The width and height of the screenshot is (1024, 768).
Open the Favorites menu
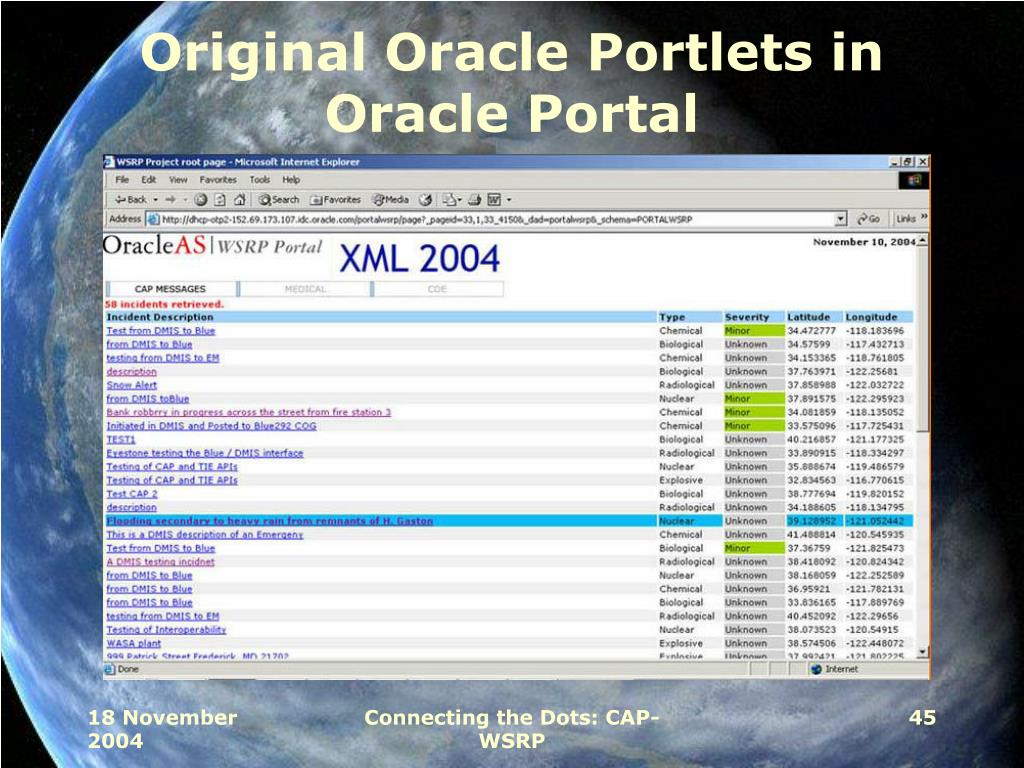(x=218, y=180)
